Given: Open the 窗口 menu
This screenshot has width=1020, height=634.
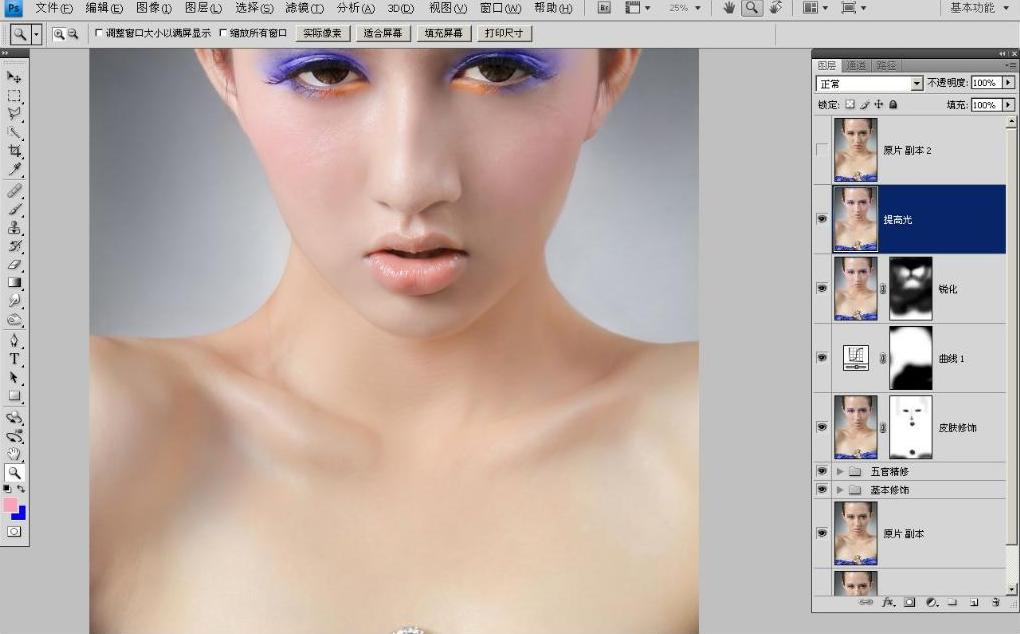Looking at the screenshot, I should 500,8.
